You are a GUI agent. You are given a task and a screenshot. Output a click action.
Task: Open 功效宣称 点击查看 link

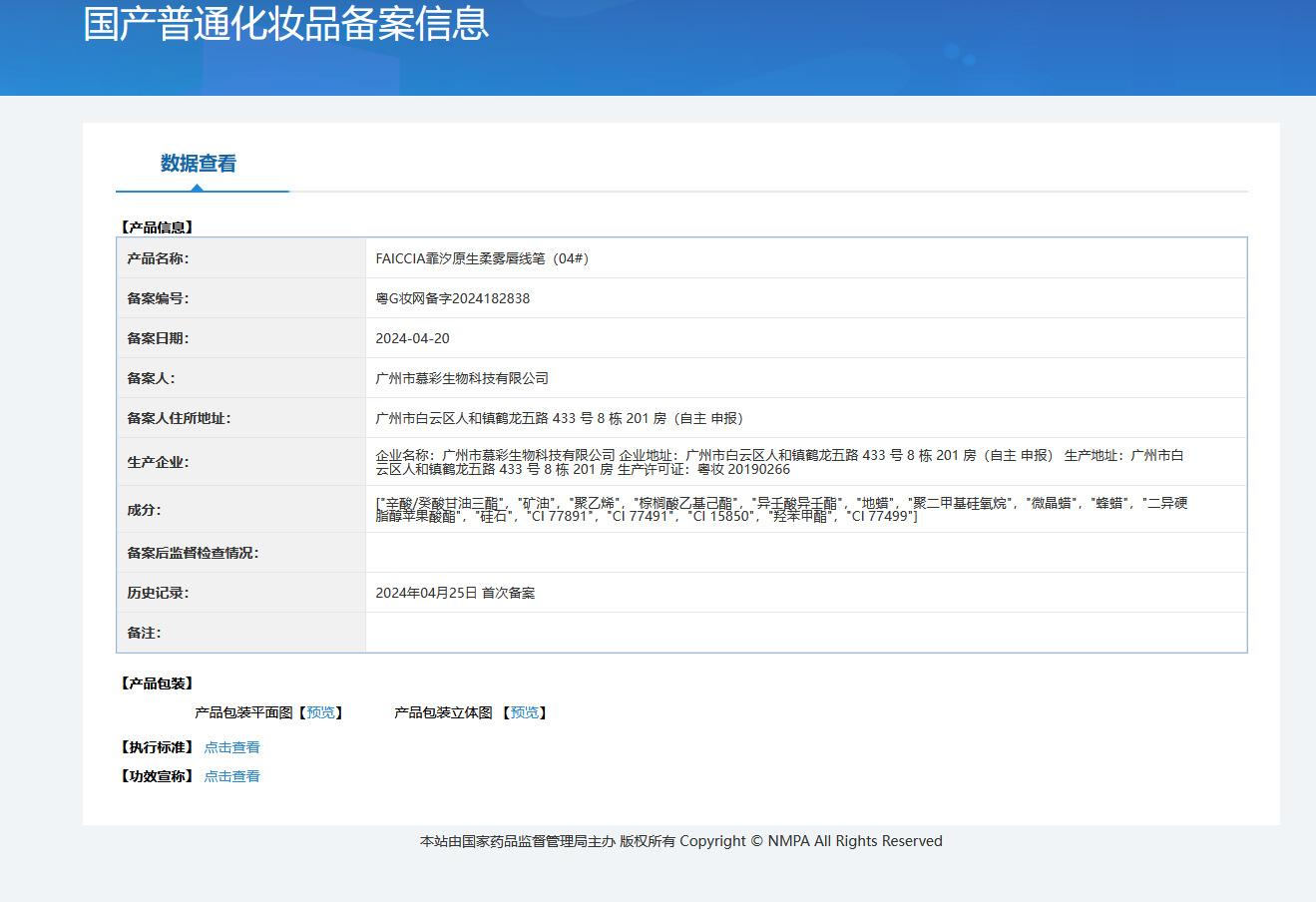coord(231,776)
